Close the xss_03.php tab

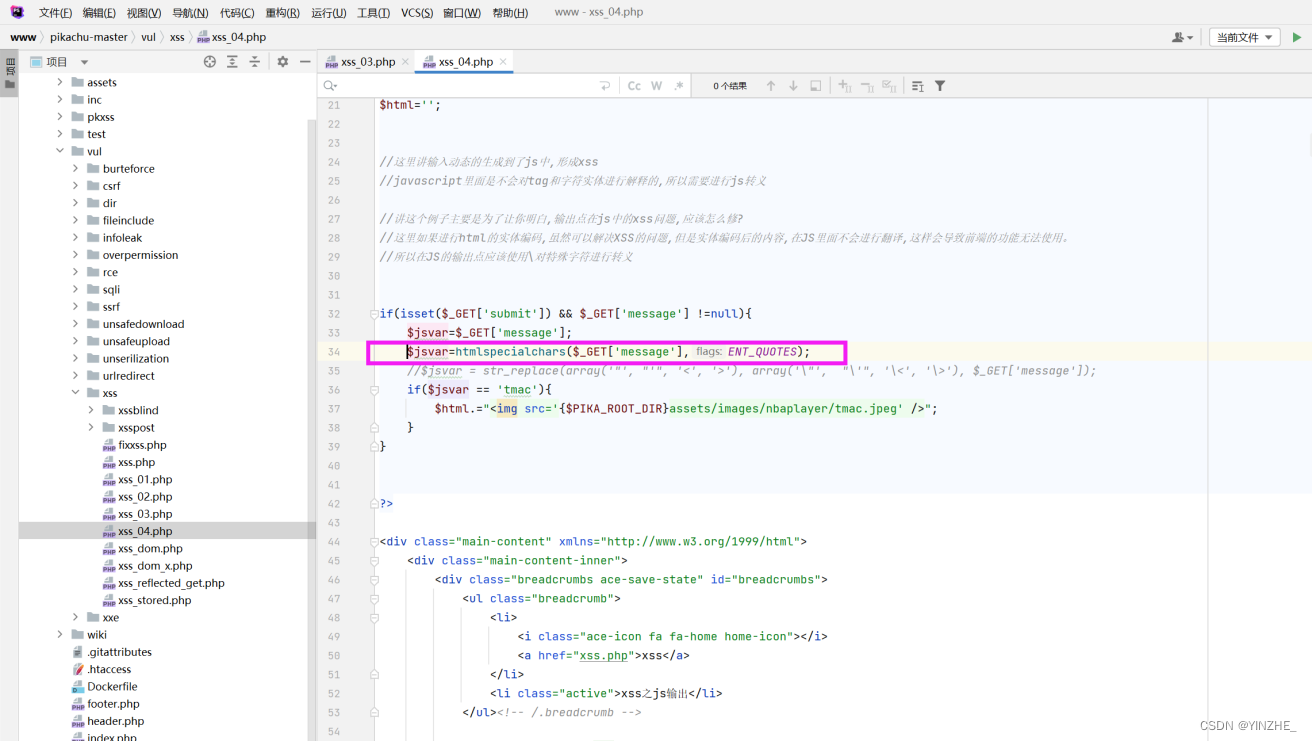(x=405, y=62)
